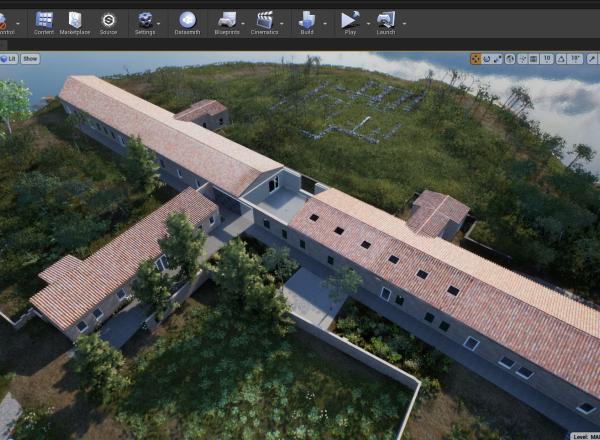
Task: Expand the Build options dropdown arrow
Action: 325,24
